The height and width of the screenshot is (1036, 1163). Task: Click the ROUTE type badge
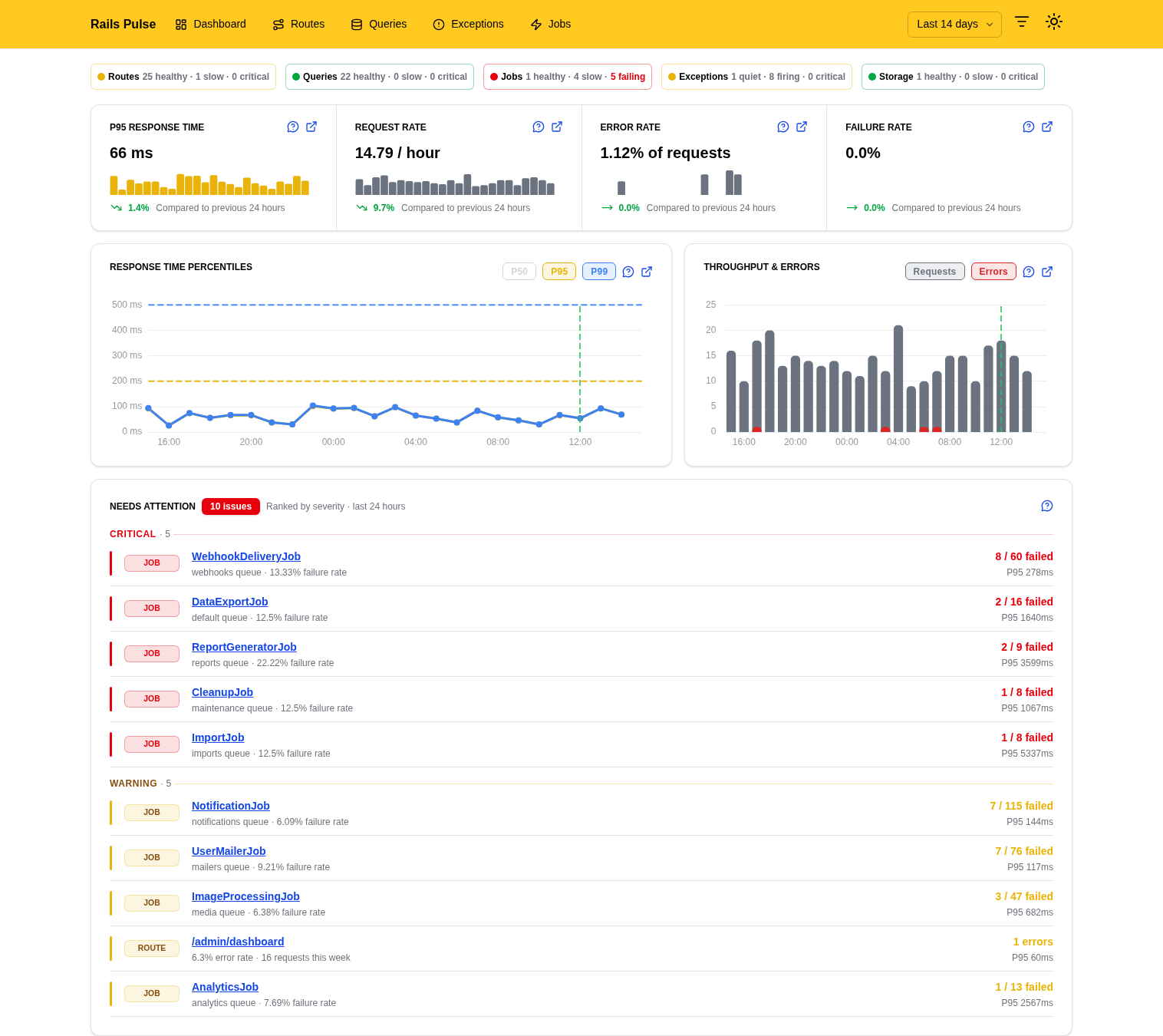(x=152, y=949)
